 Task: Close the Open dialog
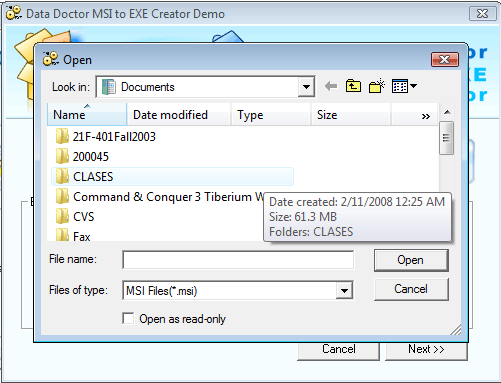pyautogui.click(x=445, y=60)
